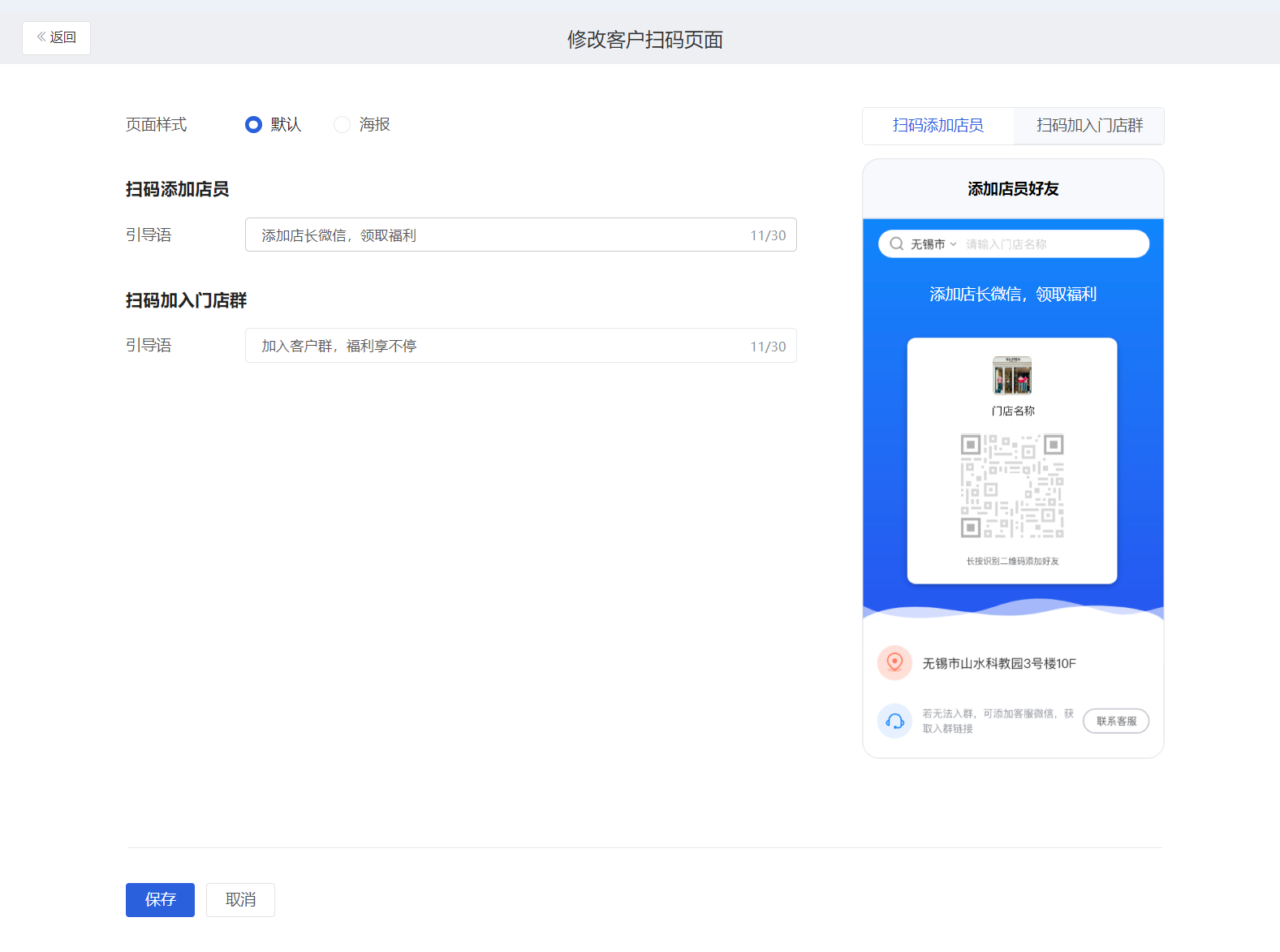This screenshot has height=952, width=1280.
Task: Click the orange location pin icon
Action: [x=894, y=663]
